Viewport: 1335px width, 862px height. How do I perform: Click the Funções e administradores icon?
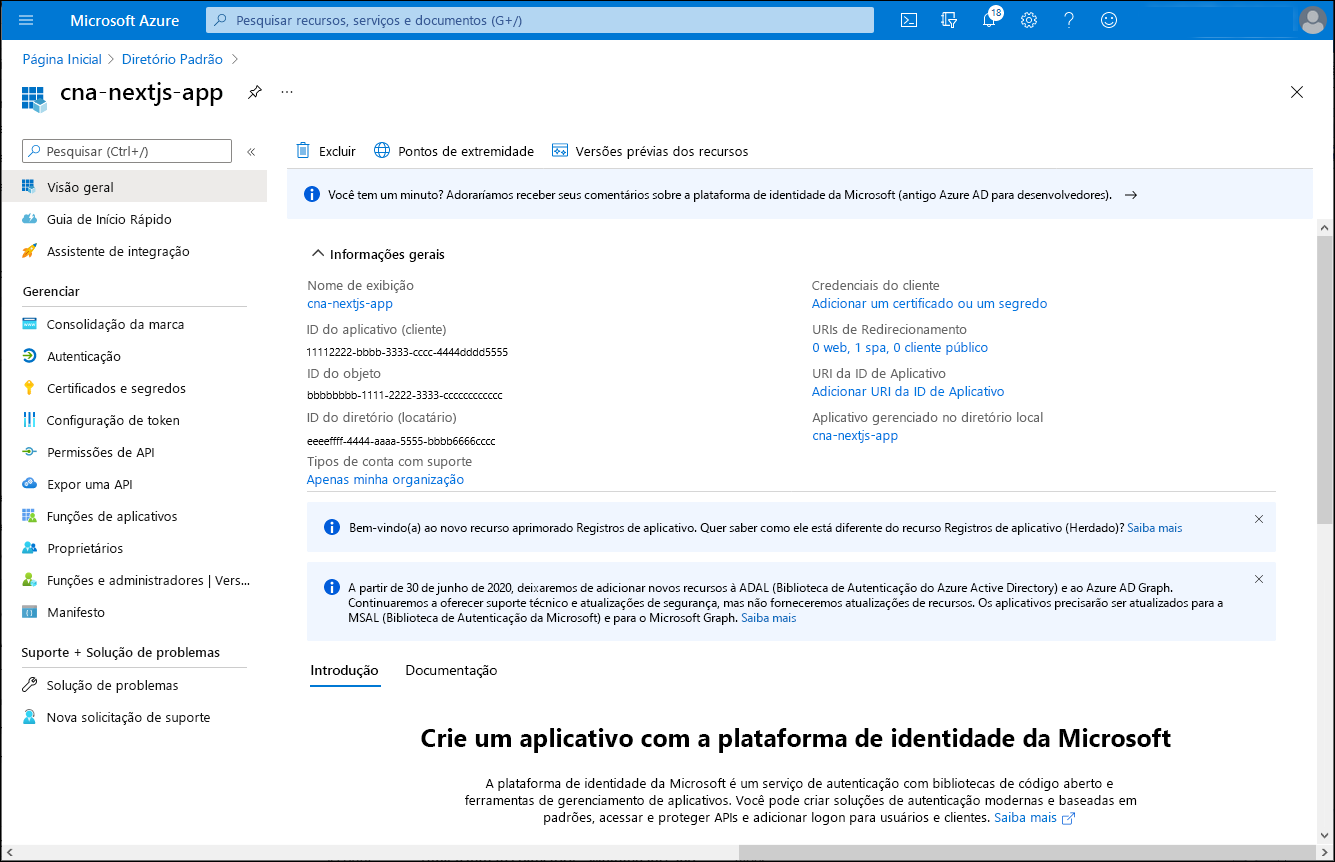(x=29, y=580)
